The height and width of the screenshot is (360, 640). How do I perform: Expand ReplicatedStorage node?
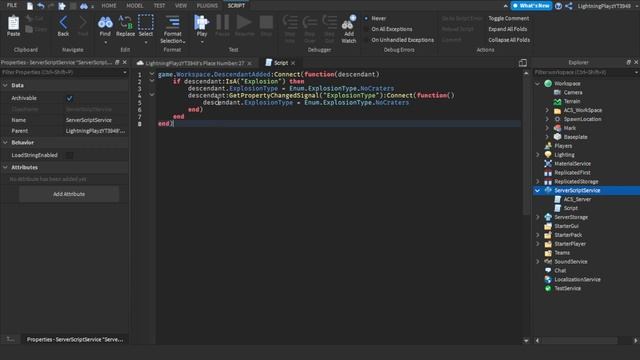[x=538, y=182]
